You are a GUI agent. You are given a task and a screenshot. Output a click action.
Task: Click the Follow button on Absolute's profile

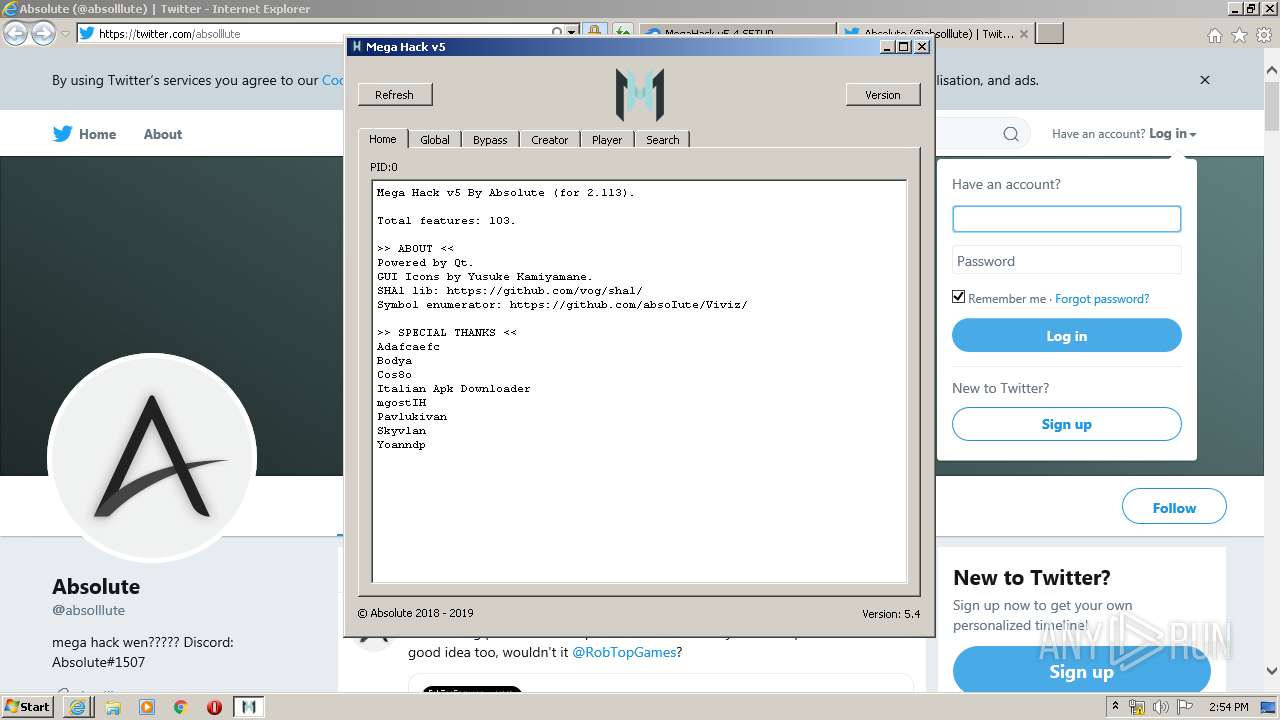coord(1174,507)
